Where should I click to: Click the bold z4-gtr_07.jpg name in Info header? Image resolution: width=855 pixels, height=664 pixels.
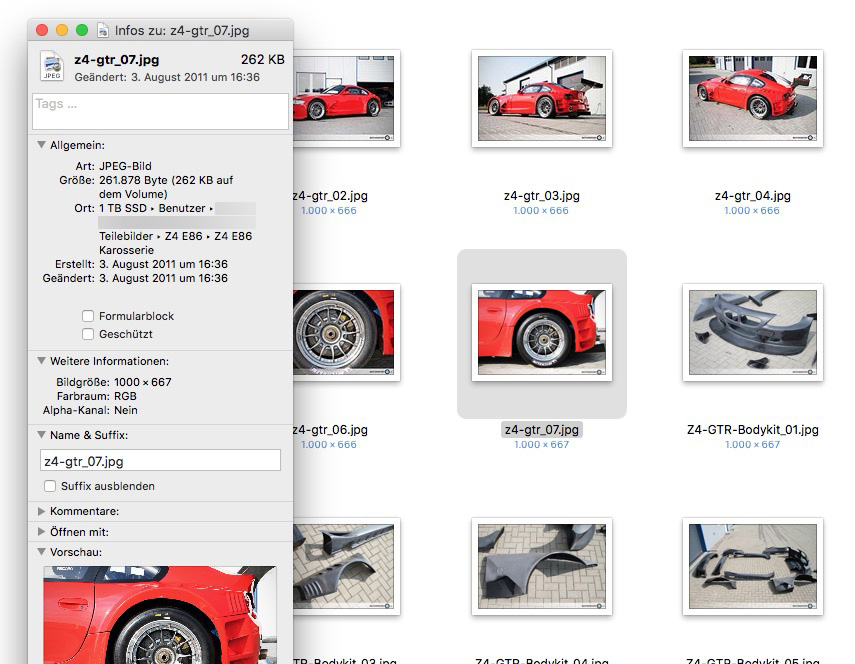click(x=117, y=60)
